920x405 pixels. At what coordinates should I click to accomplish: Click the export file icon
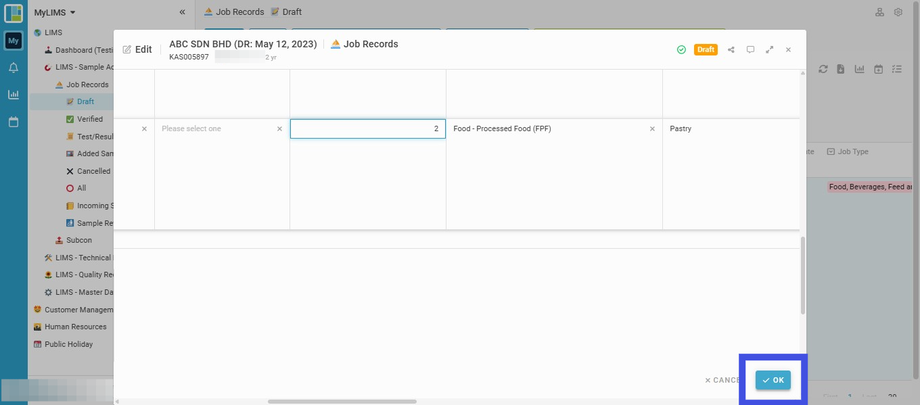point(841,69)
